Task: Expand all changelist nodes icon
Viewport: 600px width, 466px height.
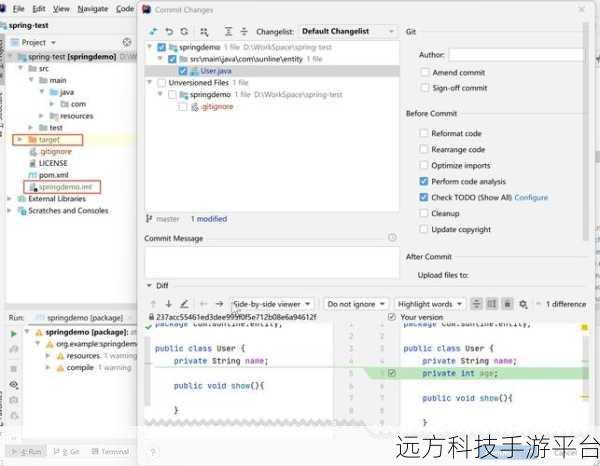Action: tap(228, 32)
